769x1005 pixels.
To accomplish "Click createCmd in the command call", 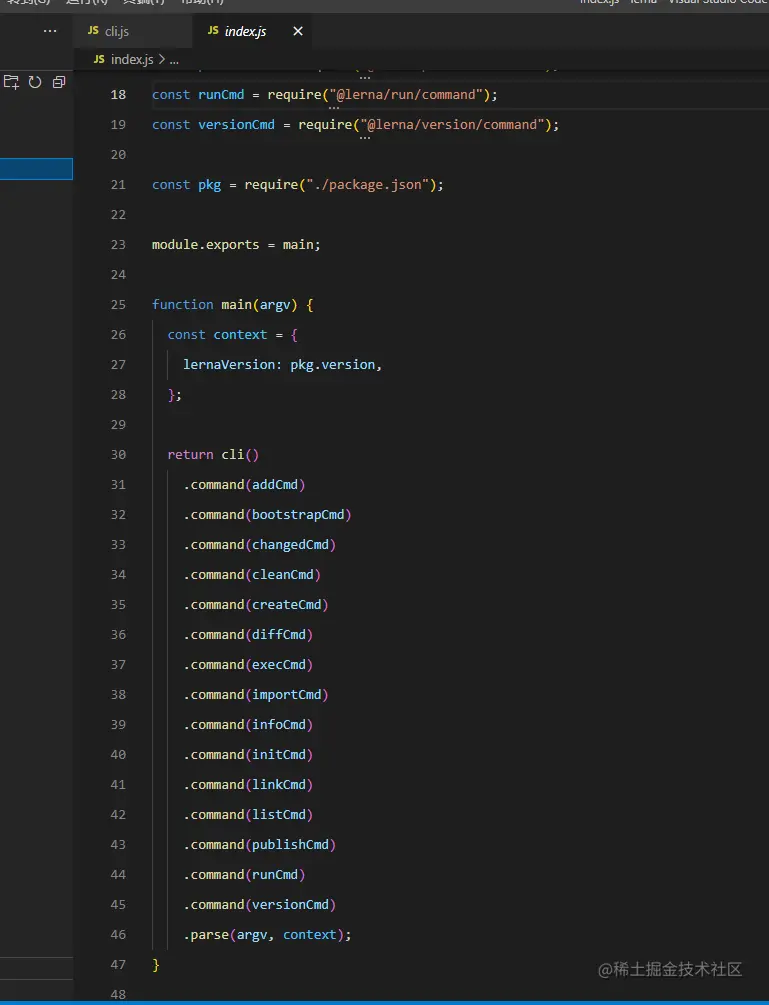I will click(x=286, y=604).
